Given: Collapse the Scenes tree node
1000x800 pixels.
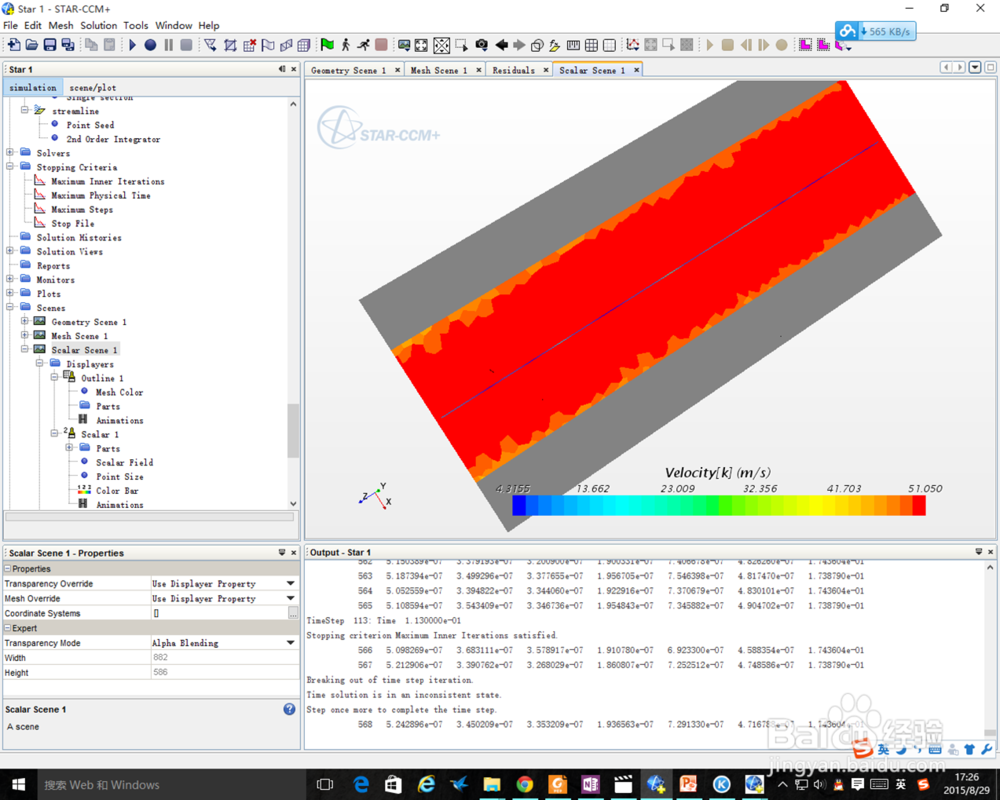Looking at the screenshot, I should pyautogui.click(x=10, y=307).
